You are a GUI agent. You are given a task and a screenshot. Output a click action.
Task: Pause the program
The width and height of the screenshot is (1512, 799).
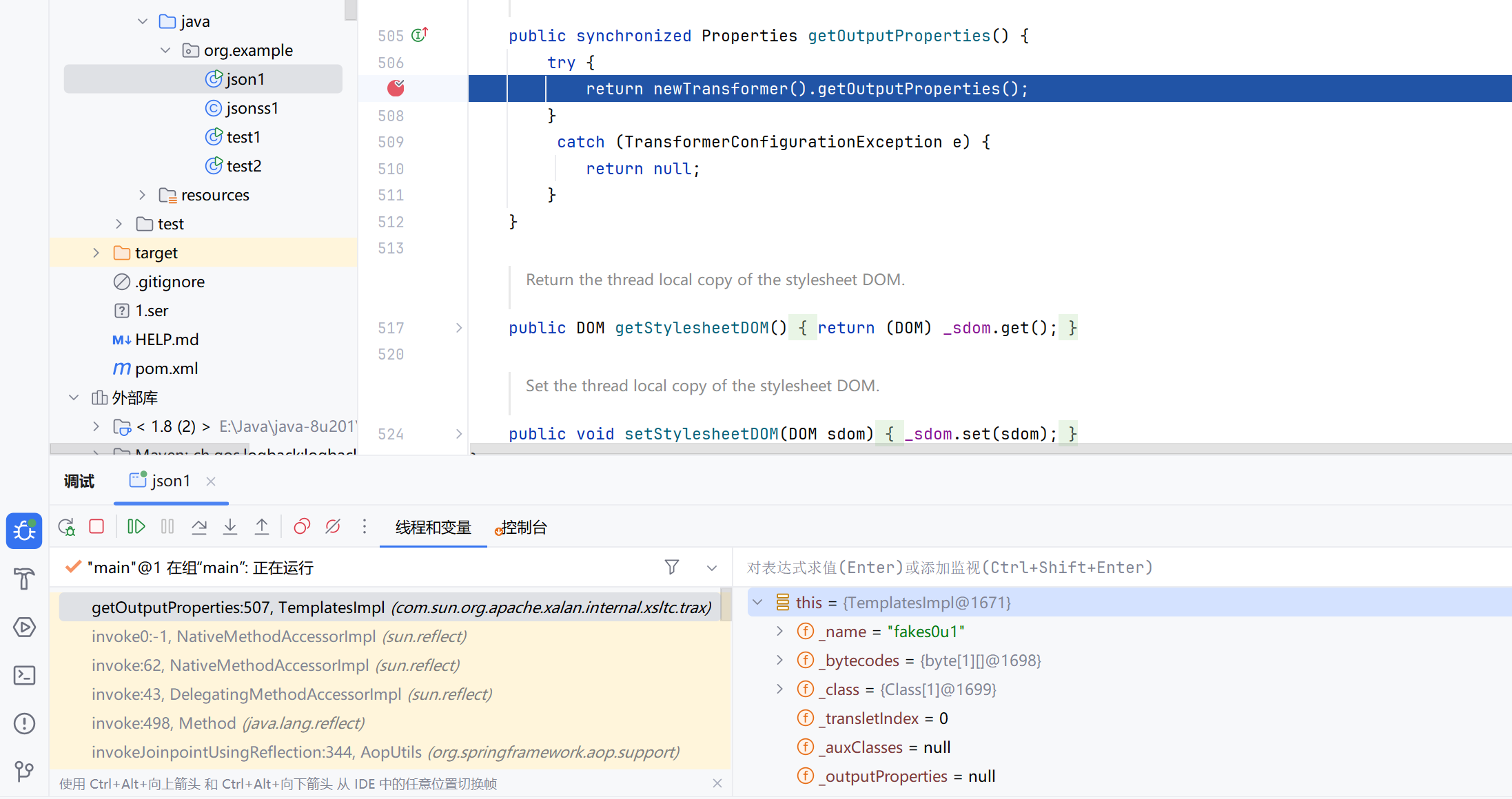coord(167,527)
